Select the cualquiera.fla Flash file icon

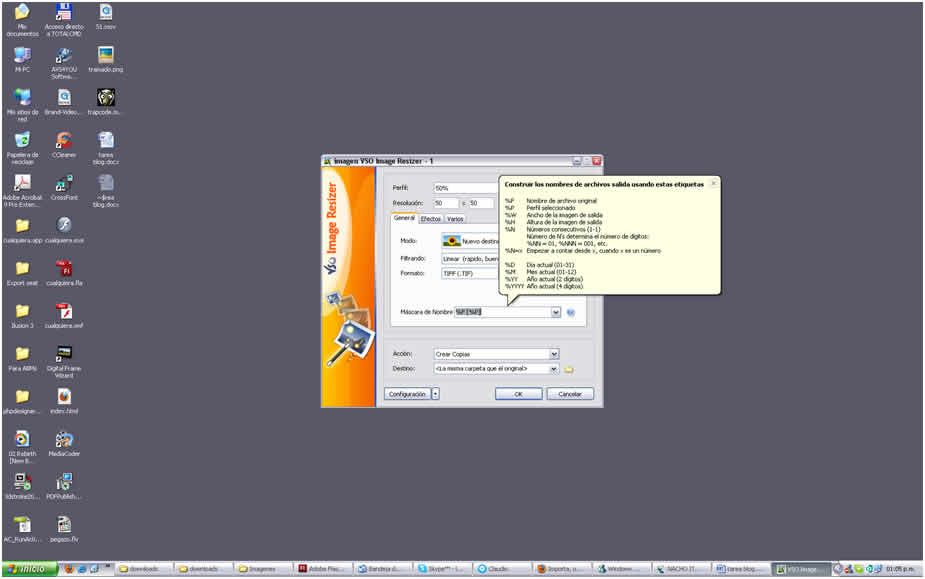point(64,273)
